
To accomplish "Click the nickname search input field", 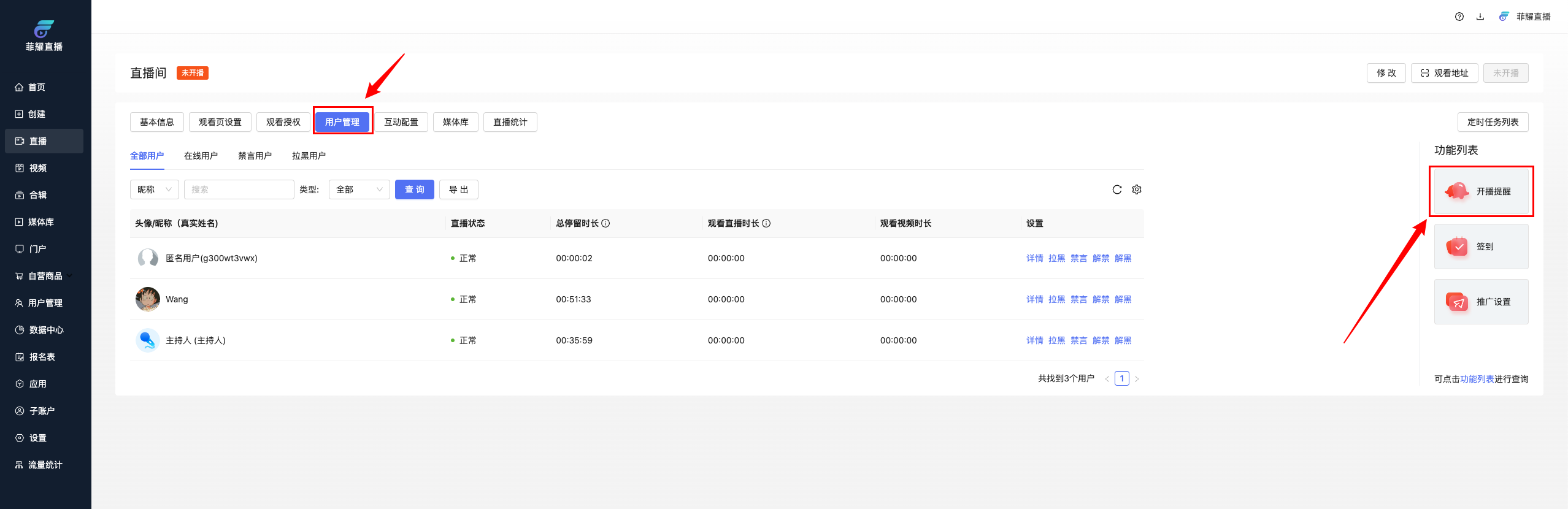I will [239, 189].
